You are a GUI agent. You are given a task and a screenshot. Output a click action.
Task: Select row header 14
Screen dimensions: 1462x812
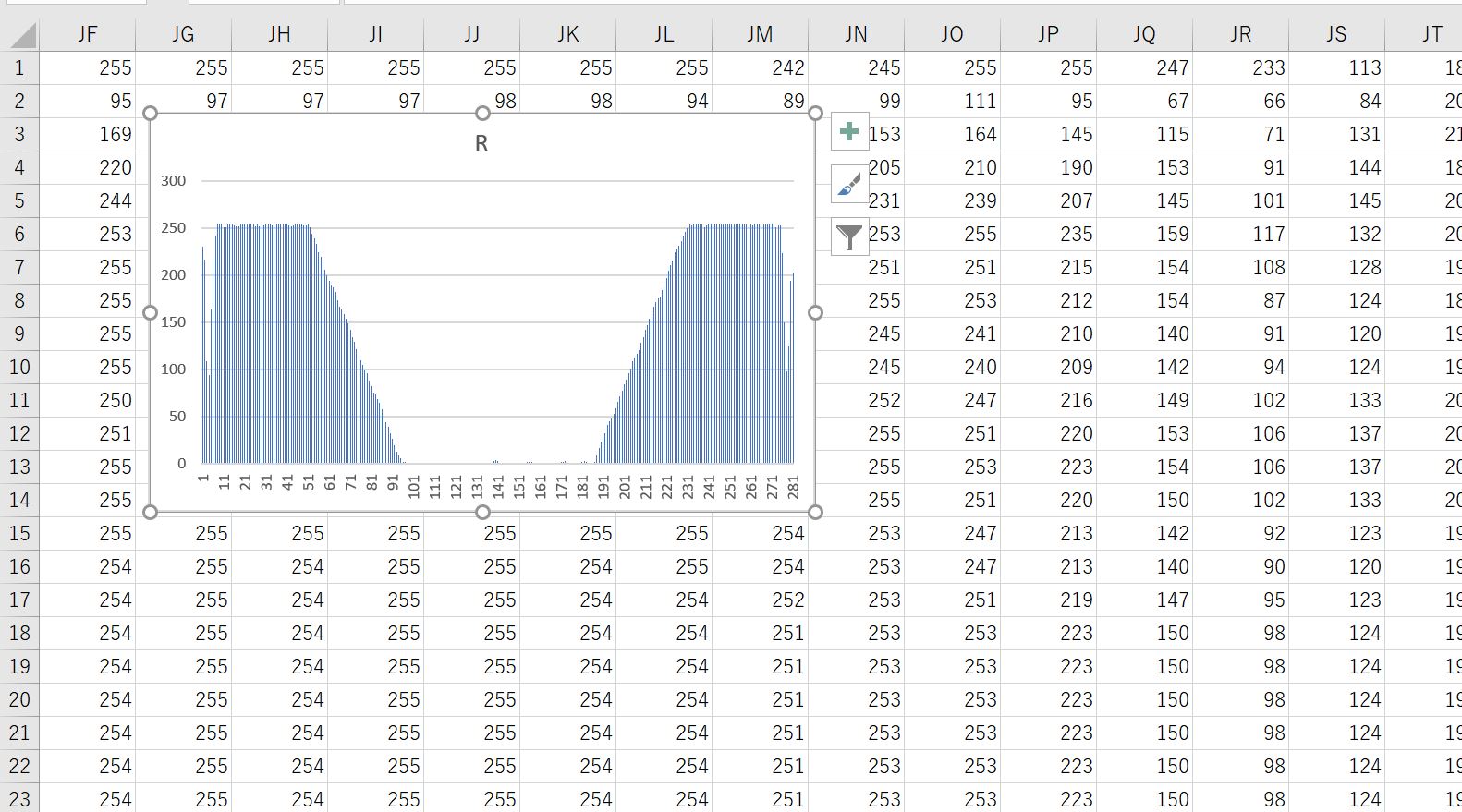(20, 500)
